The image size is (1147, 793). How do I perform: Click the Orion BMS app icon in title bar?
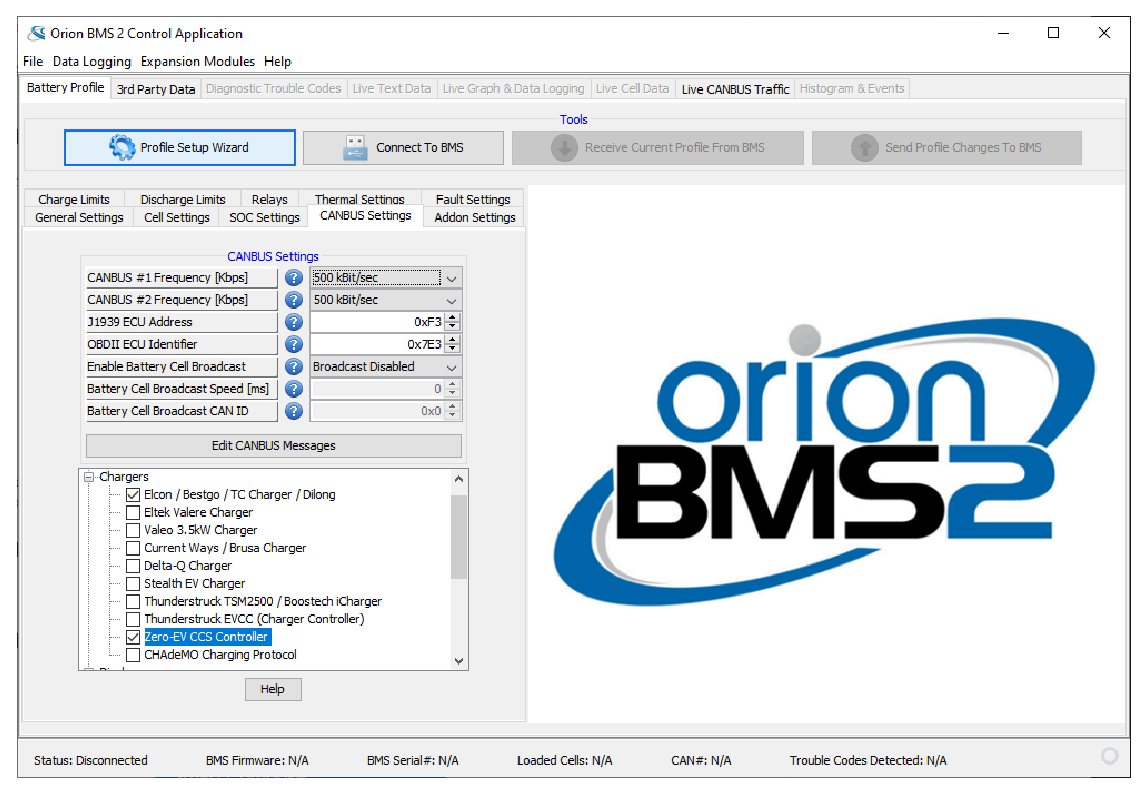pos(36,33)
